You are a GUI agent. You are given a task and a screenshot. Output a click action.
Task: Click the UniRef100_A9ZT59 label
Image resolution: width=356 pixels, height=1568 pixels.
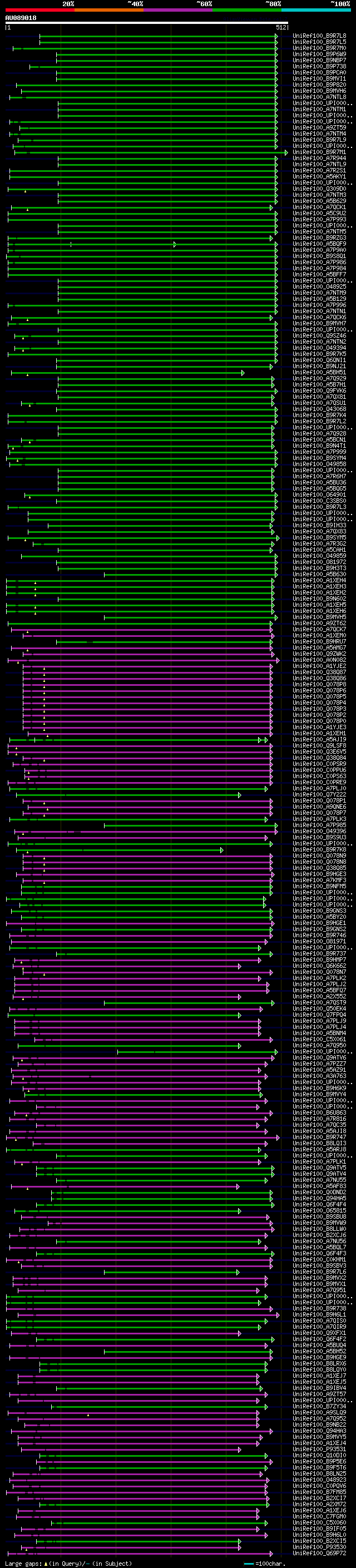tap(319, 128)
